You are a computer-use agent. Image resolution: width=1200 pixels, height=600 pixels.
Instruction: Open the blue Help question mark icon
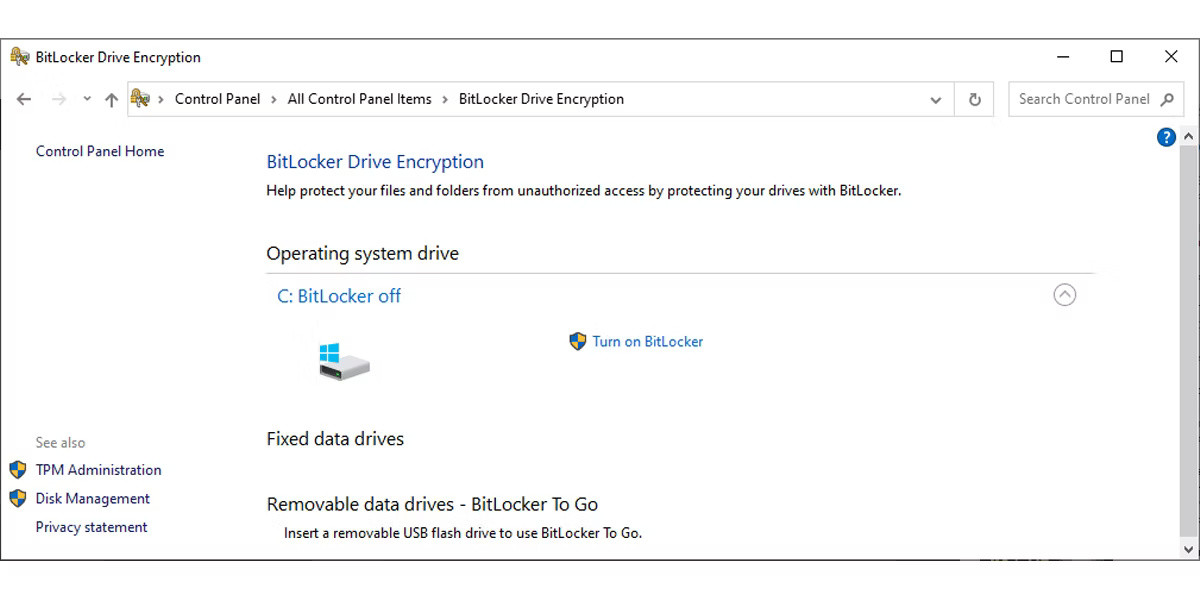pyautogui.click(x=1166, y=137)
